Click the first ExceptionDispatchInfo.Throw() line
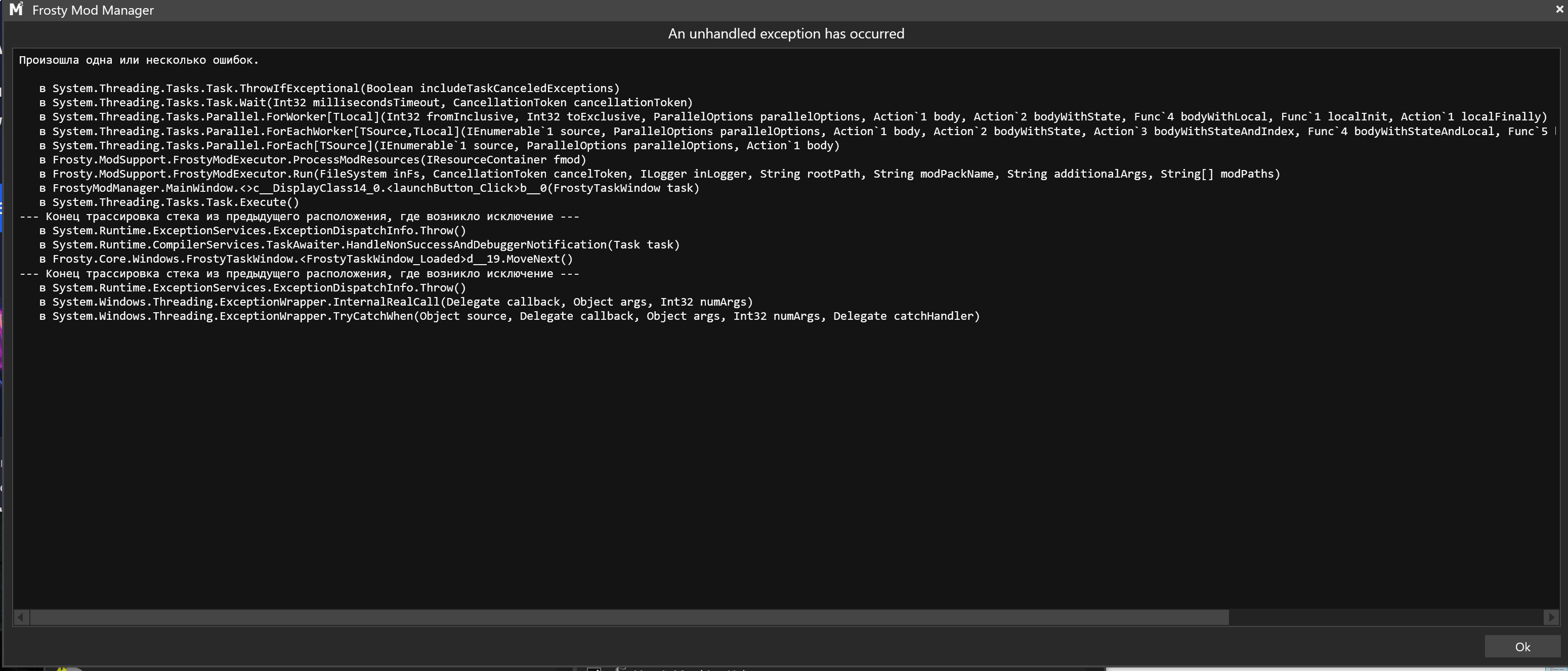The width and height of the screenshot is (1568, 671). [x=252, y=231]
